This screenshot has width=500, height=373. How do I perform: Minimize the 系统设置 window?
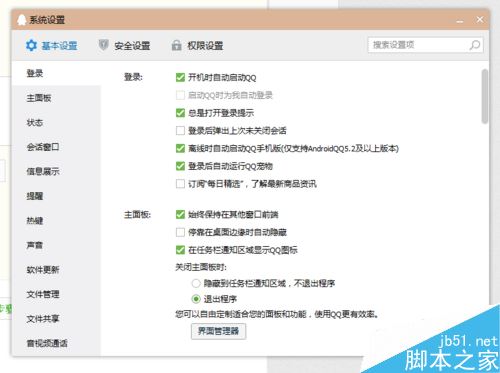460,21
